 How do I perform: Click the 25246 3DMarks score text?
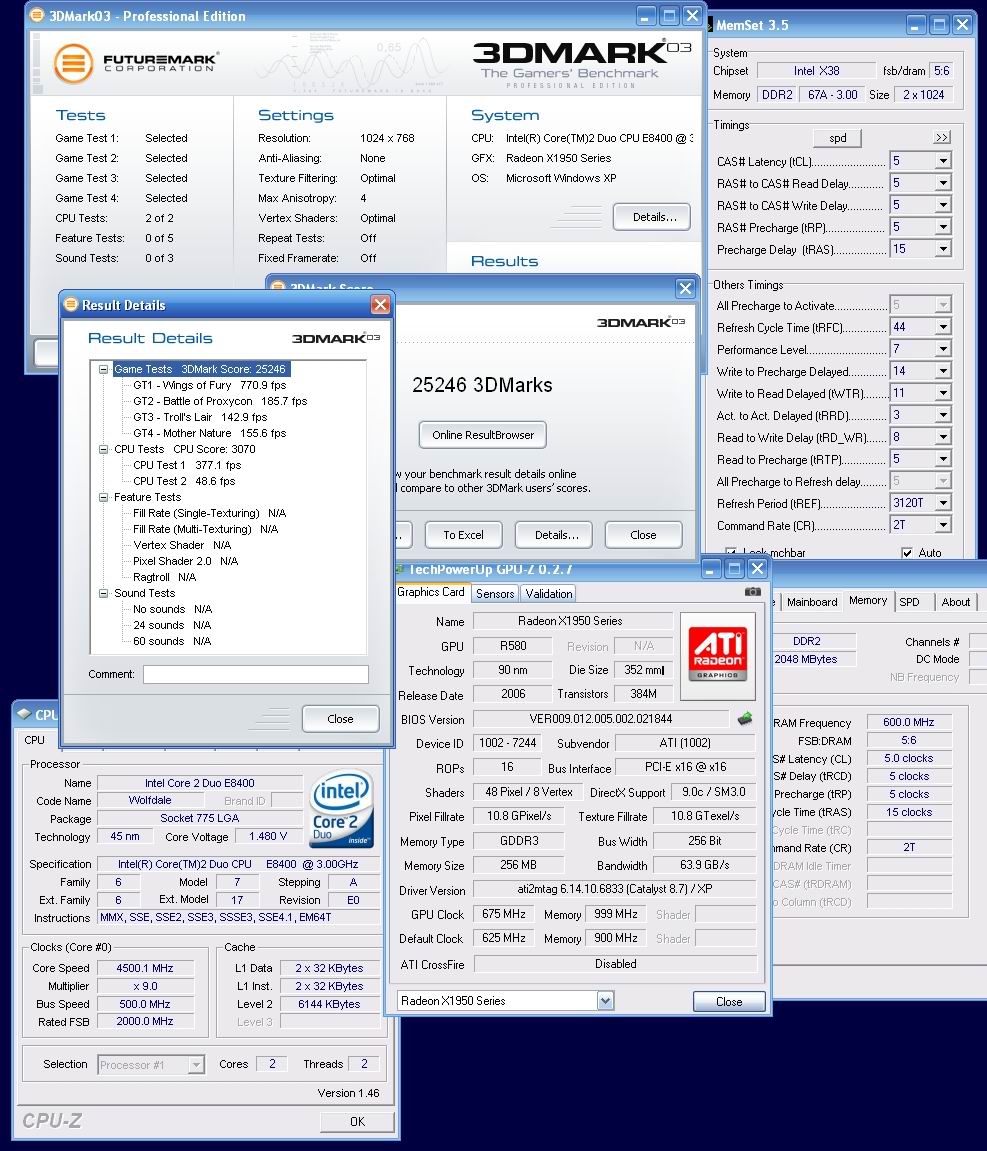pyautogui.click(x=482, y=385)
